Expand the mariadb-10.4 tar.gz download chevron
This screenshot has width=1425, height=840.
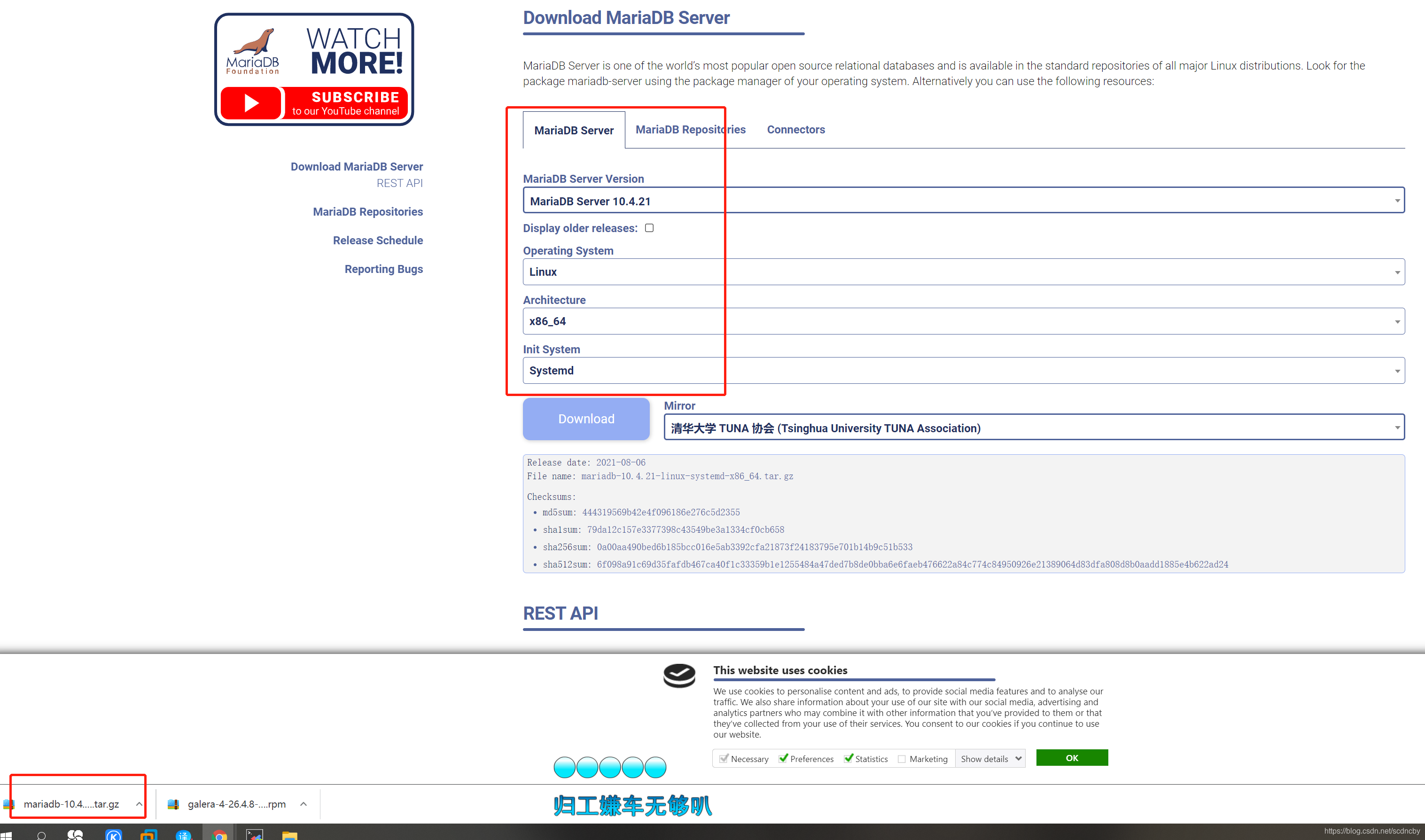coord(139,804)
